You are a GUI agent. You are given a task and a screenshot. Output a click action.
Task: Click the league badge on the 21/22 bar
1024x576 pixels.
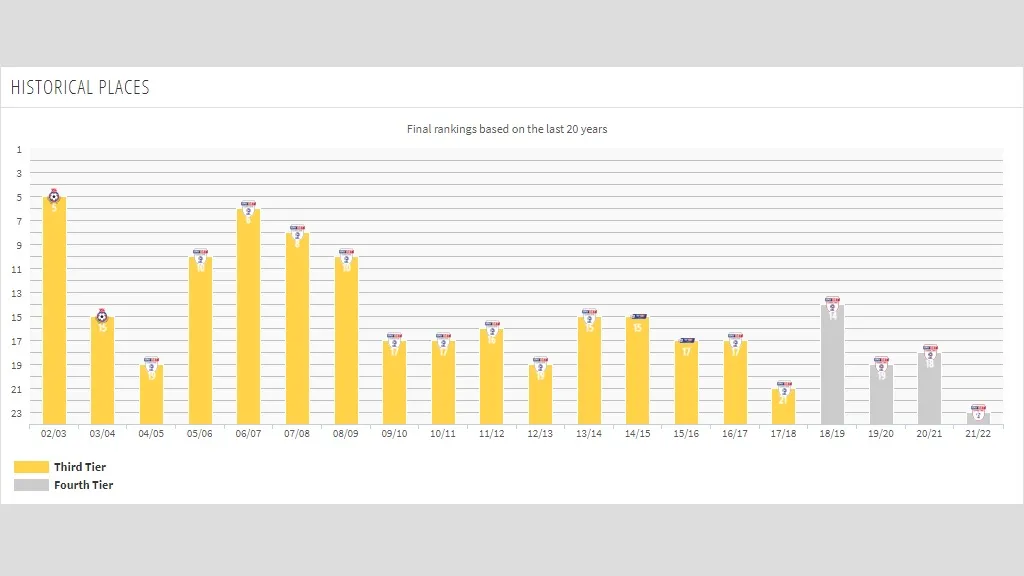pos(978,410)
